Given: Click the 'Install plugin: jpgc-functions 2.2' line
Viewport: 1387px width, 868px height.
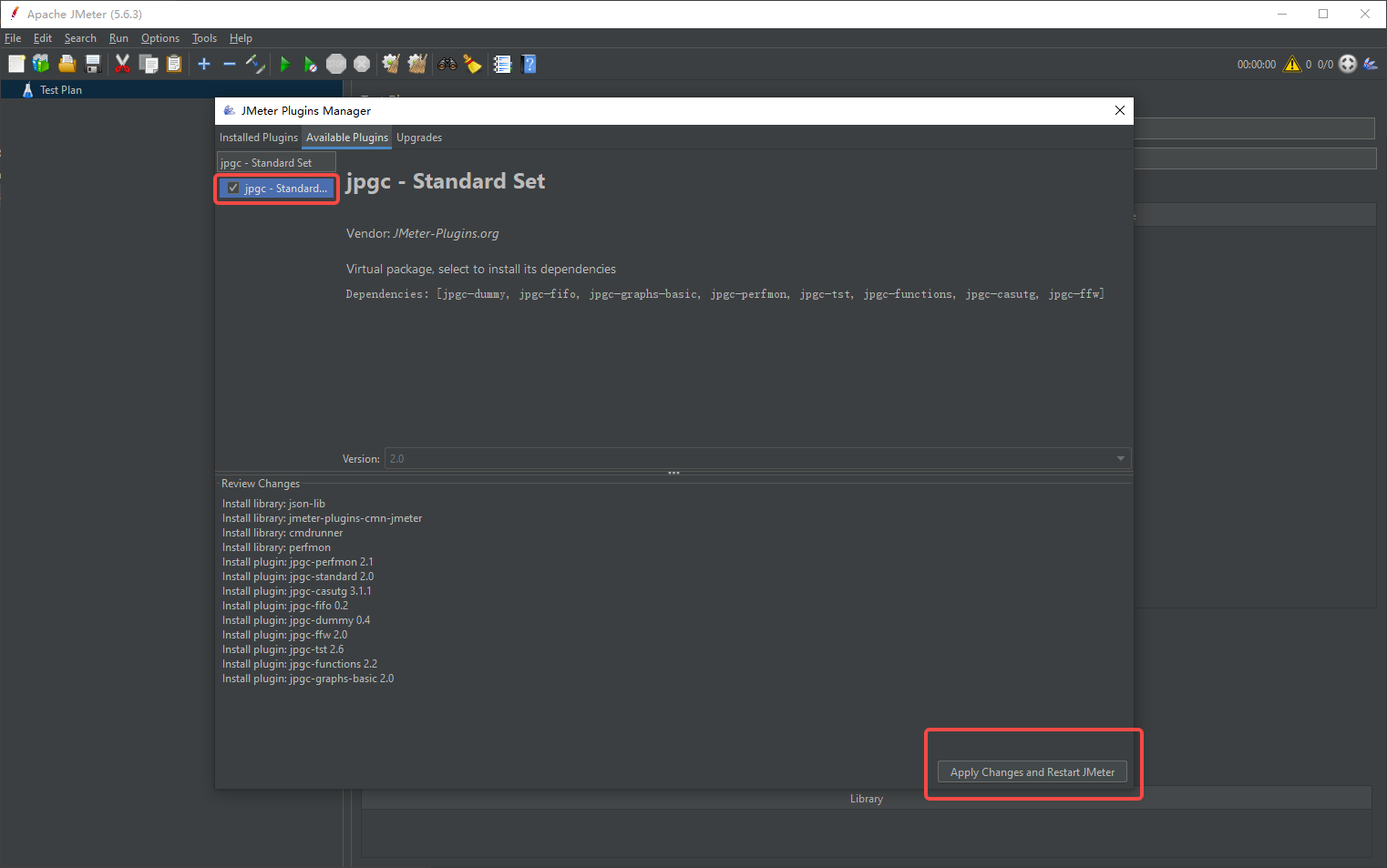Looking at the screenshot, I should click(x=300, y=664).
